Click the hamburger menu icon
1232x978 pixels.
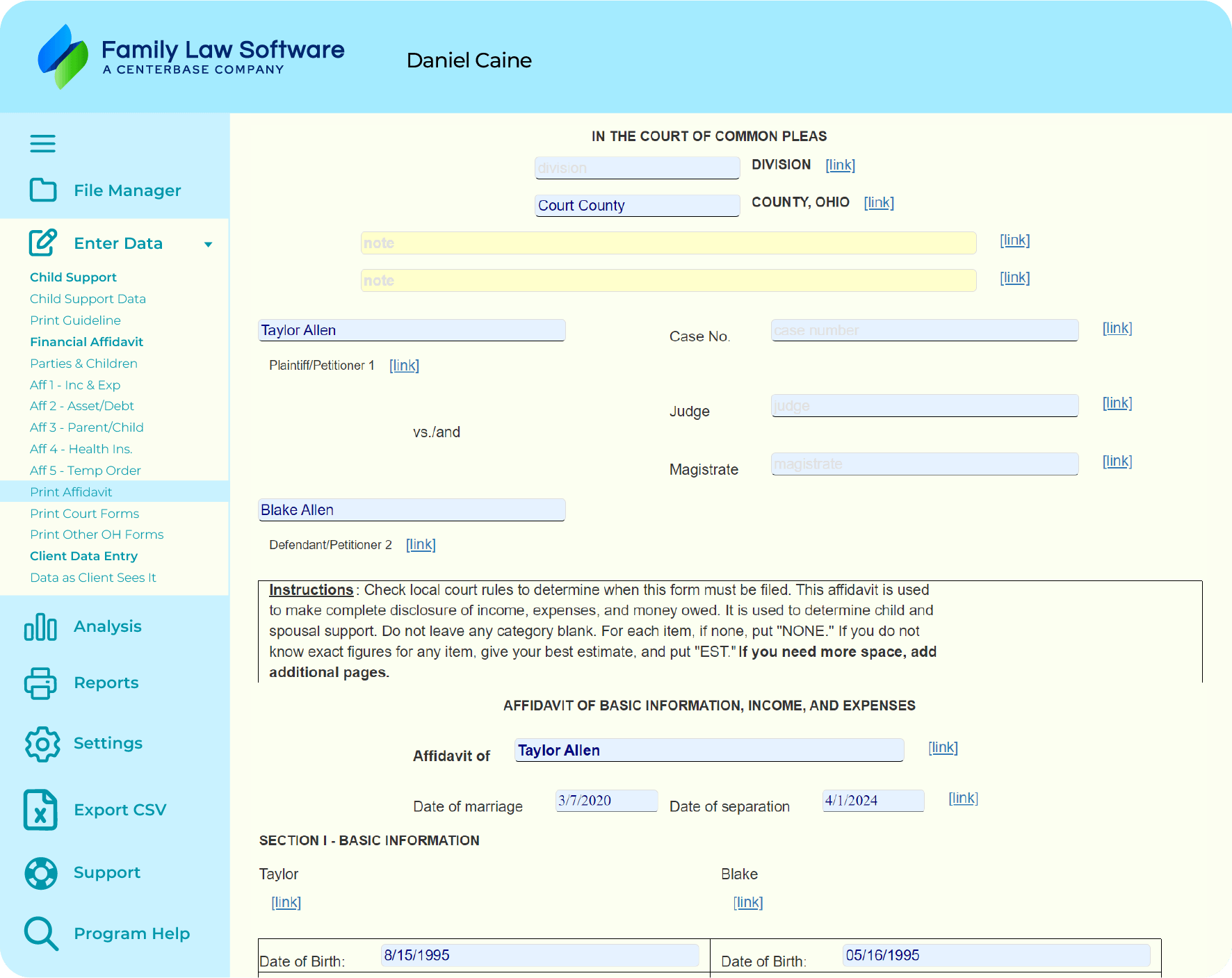tap(42, 144)
